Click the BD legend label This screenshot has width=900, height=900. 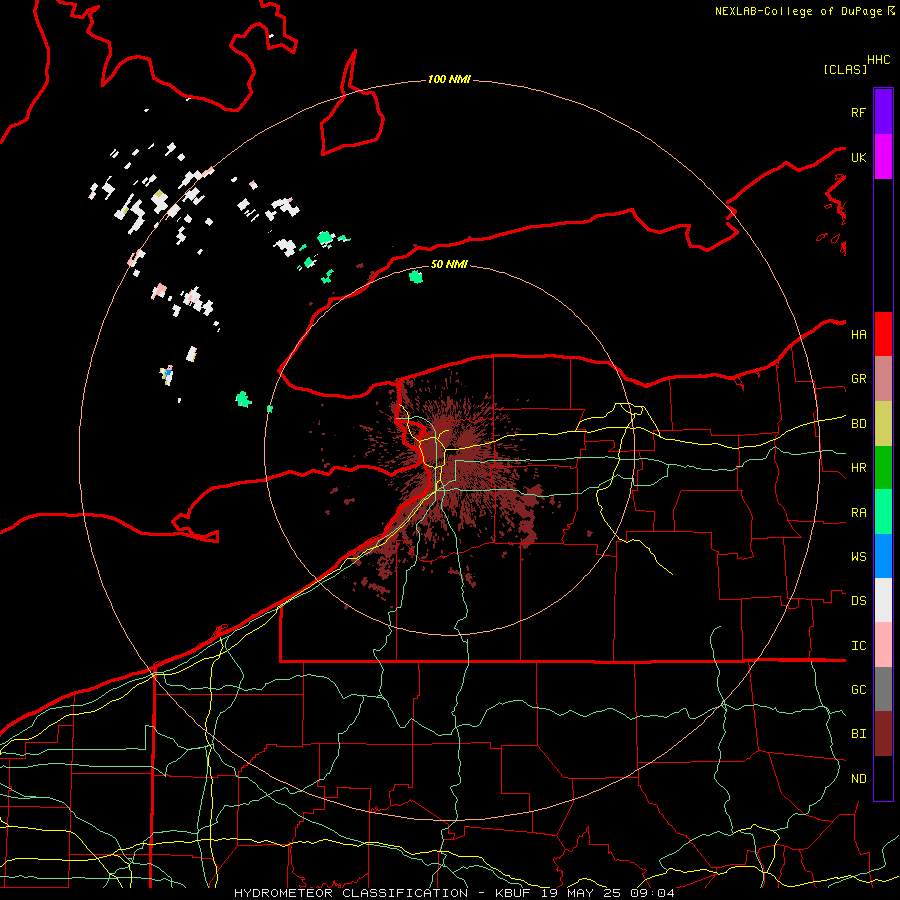pyautogui.click(x=858, y=424)
